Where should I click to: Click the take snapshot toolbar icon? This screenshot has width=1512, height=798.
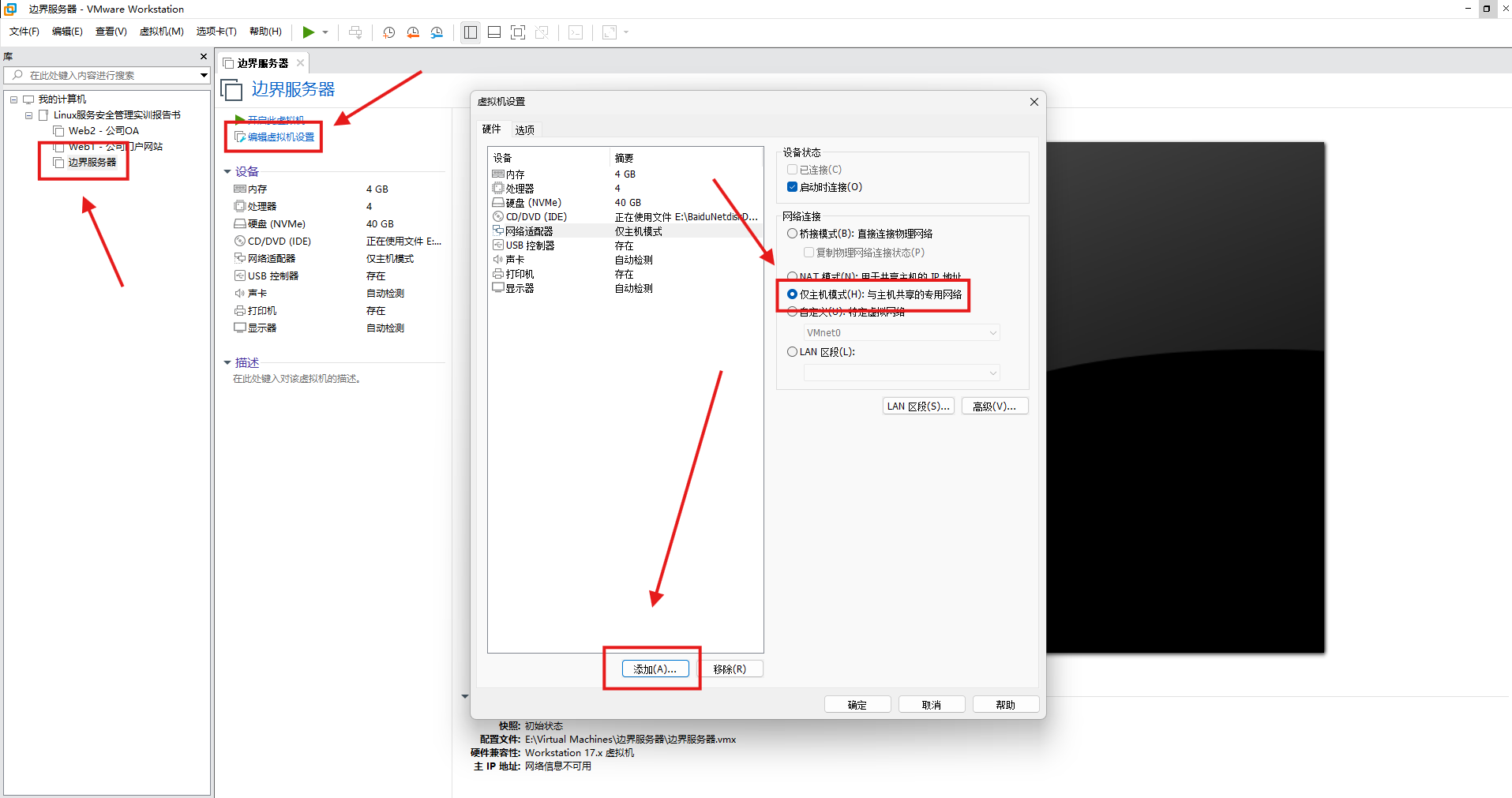(388, 32)
